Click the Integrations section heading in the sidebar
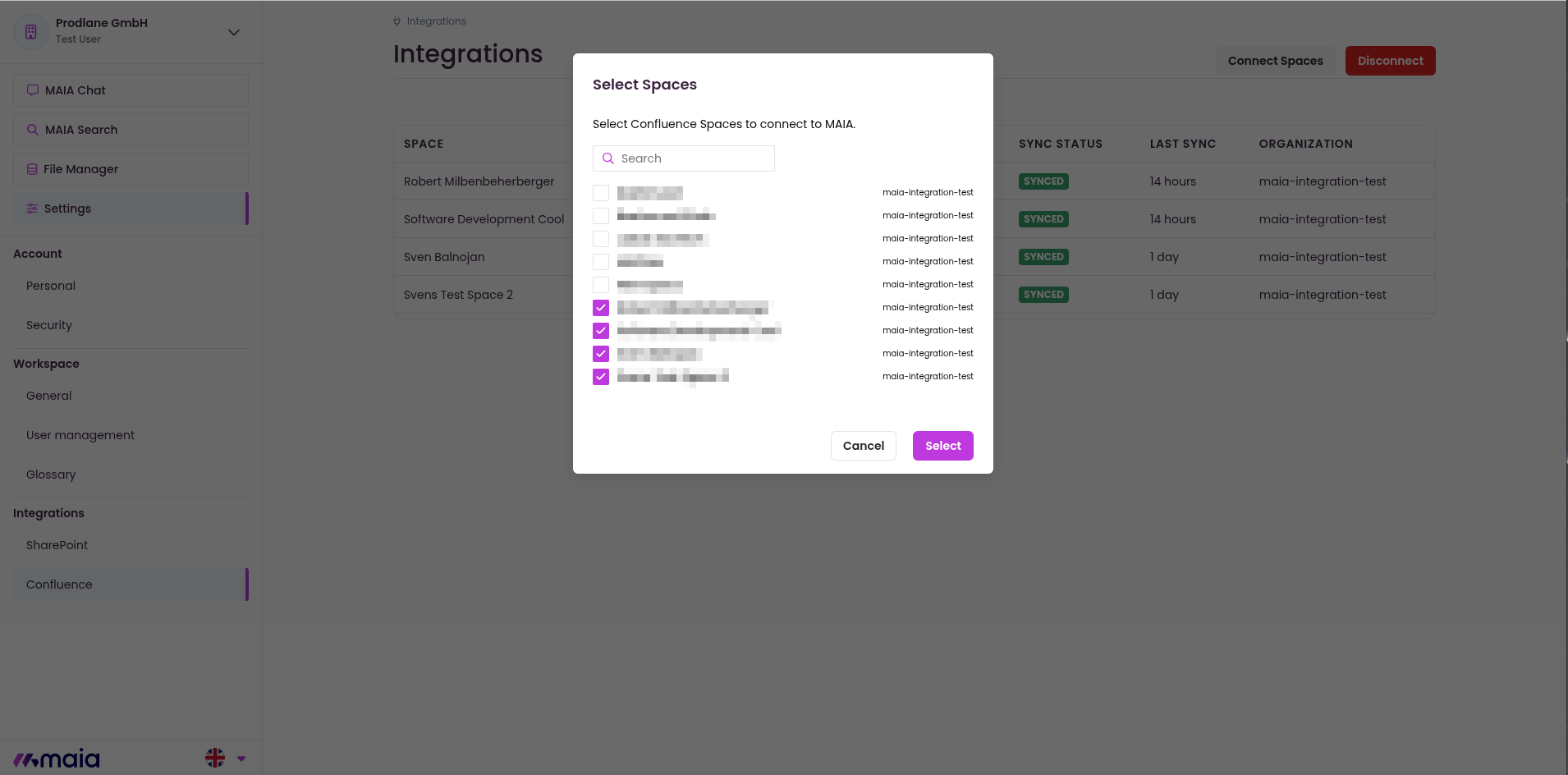The height and width of the screenshot is (775, 1568). [x=48, y=513]
